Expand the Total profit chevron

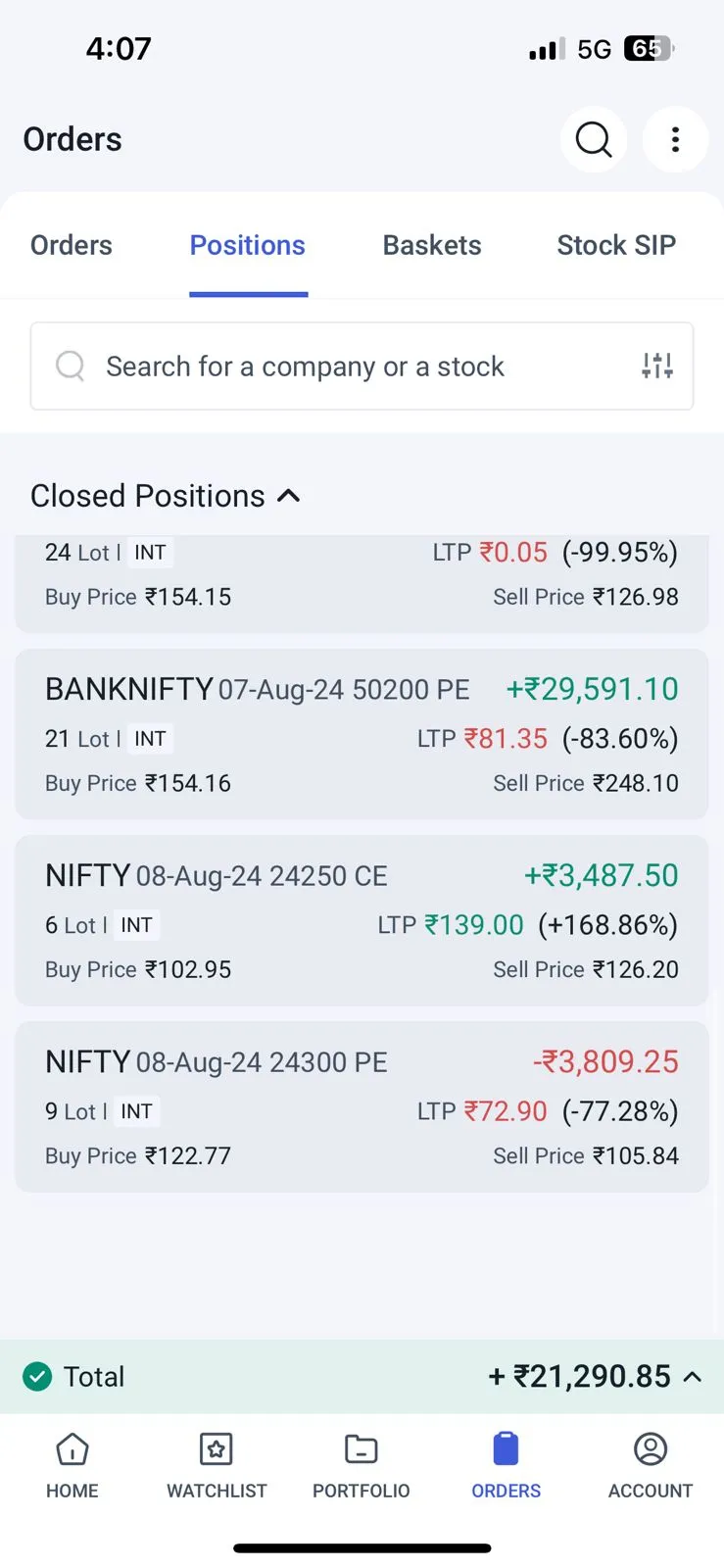pos(693,1377)
